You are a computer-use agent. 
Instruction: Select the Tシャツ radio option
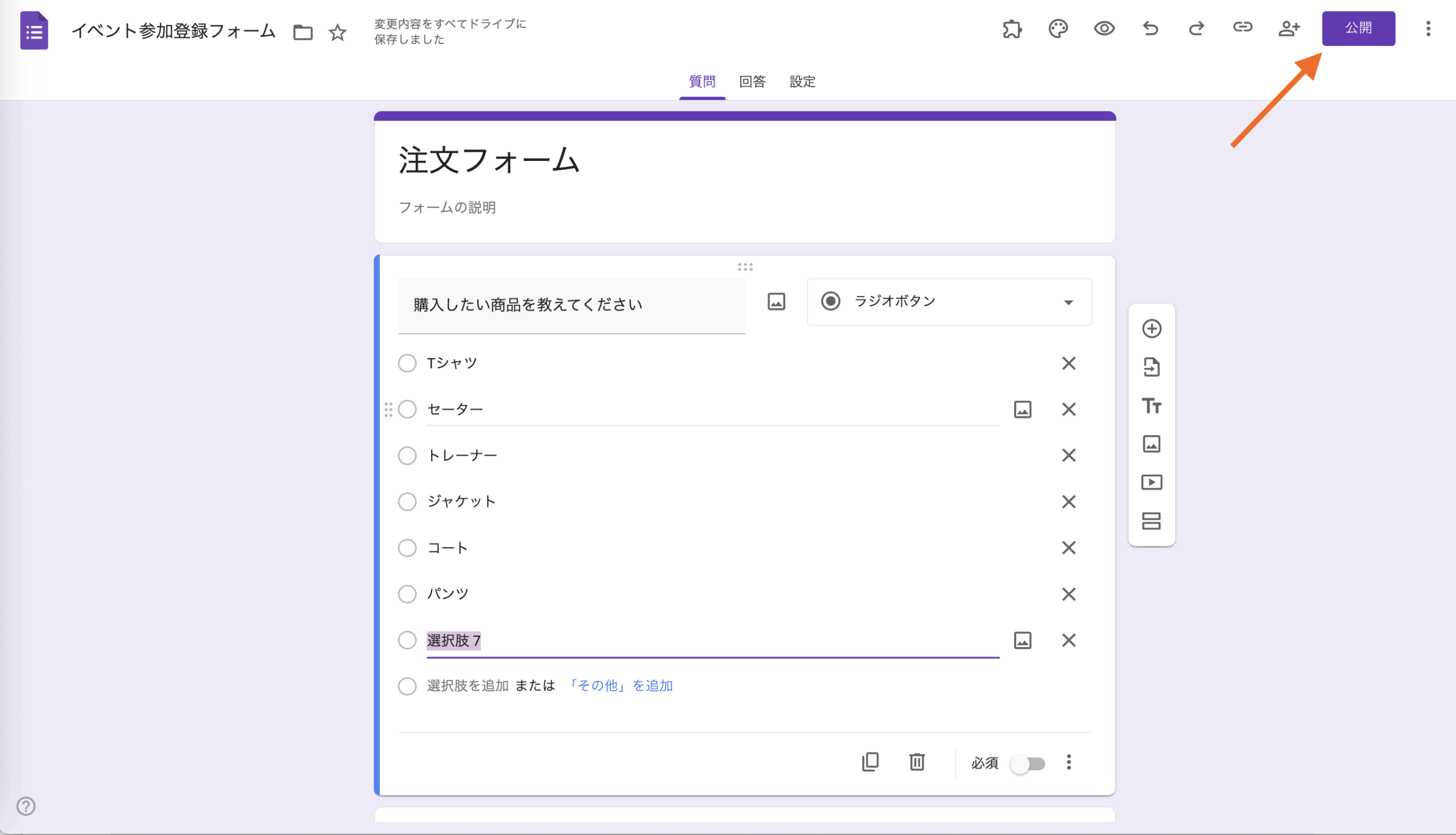pyautogui.click(x=407, y=363)
